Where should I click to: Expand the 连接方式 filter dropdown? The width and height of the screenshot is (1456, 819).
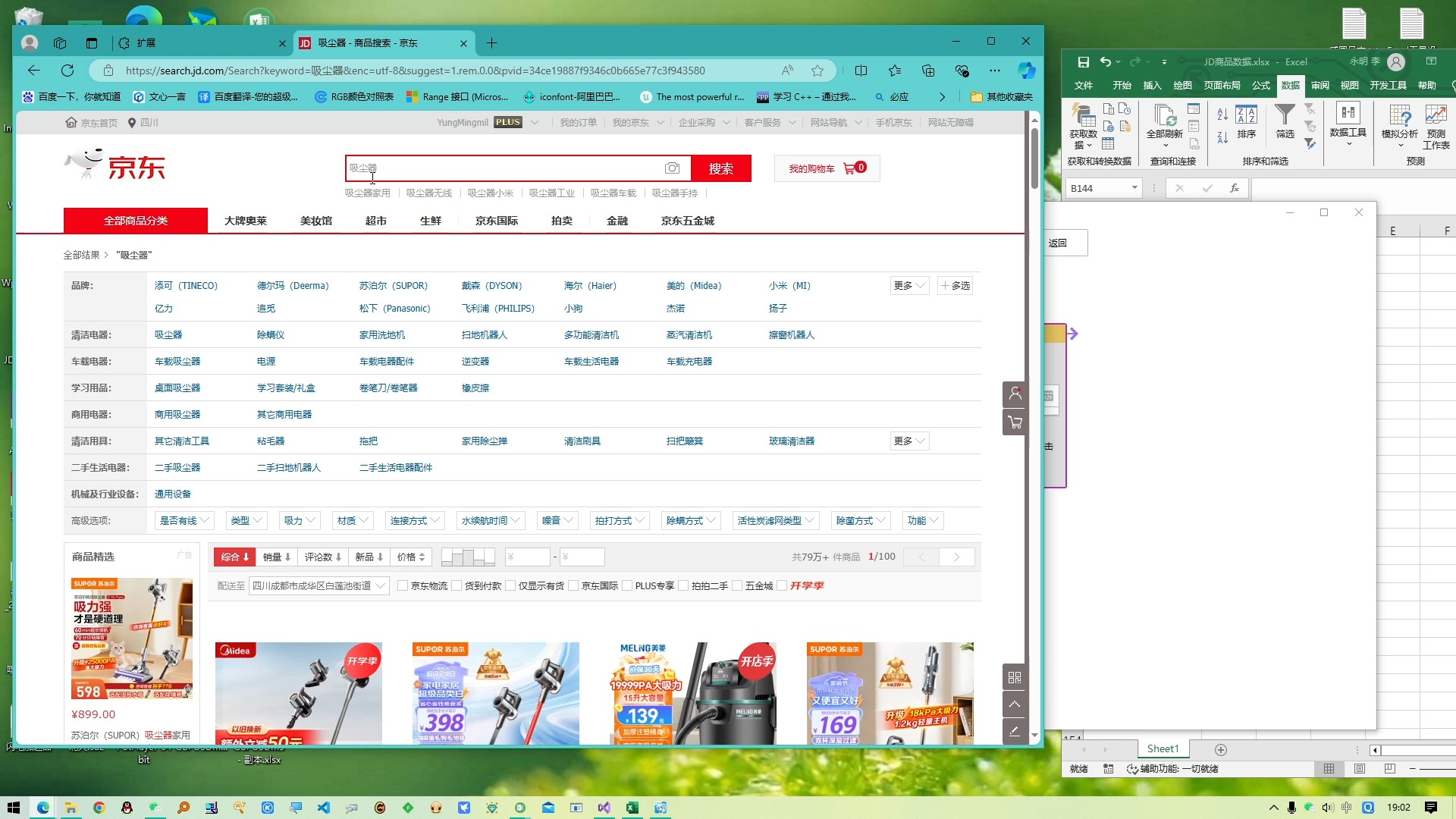coord(415,521)
